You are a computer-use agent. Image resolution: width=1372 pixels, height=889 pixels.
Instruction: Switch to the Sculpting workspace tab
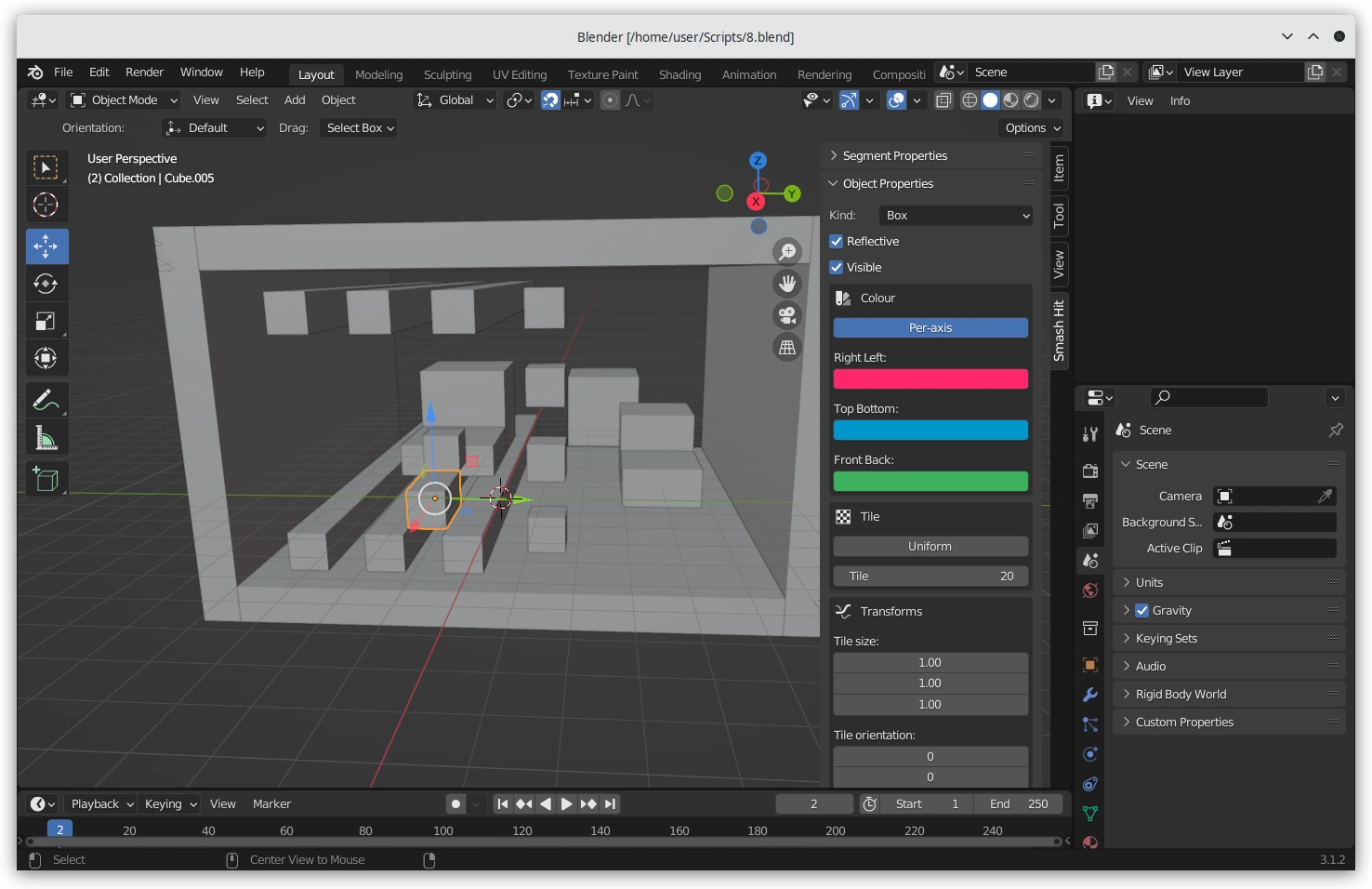[447, 74]
